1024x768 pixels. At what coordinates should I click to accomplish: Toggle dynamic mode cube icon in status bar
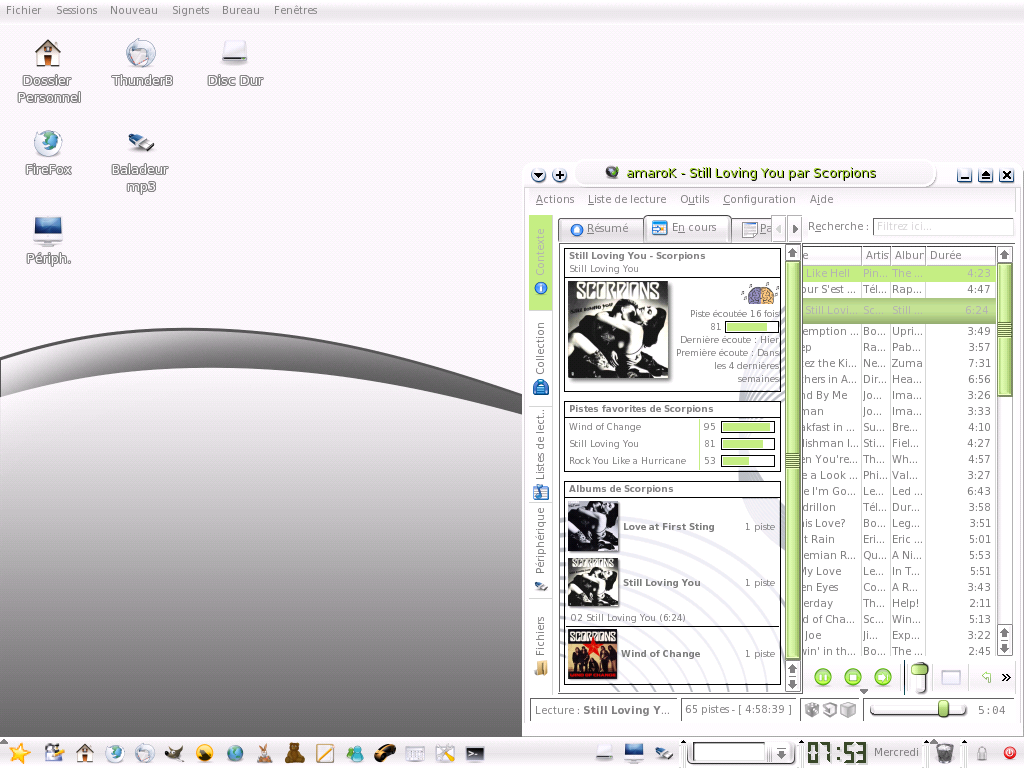click(x=848, y=709)
